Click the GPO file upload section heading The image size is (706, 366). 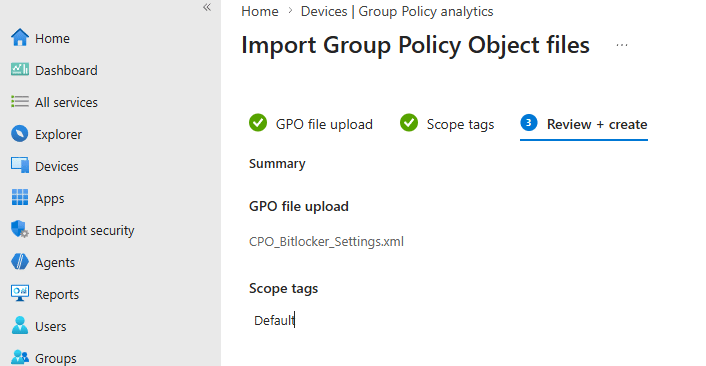[x=299, y=206]
